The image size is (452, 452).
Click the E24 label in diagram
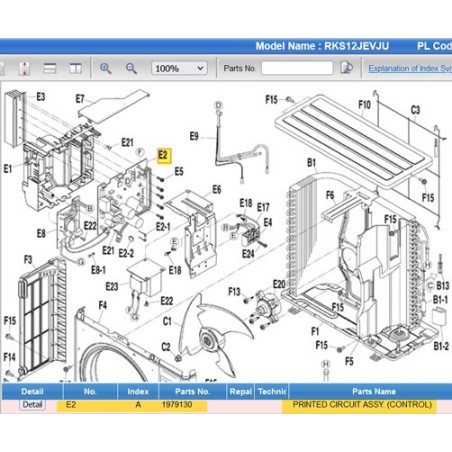click(248, 254)
